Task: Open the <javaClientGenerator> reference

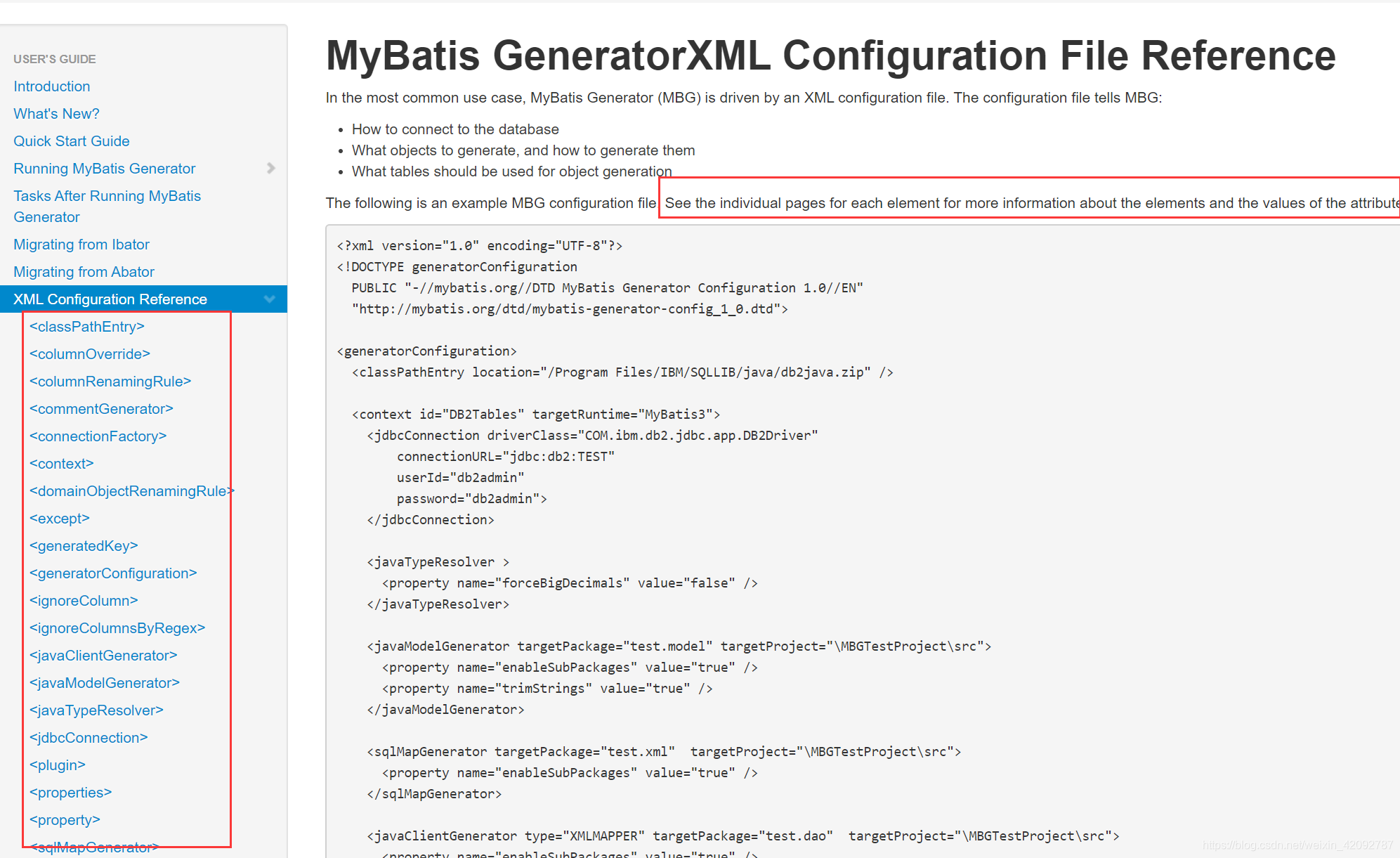Action: coord(103,656)
